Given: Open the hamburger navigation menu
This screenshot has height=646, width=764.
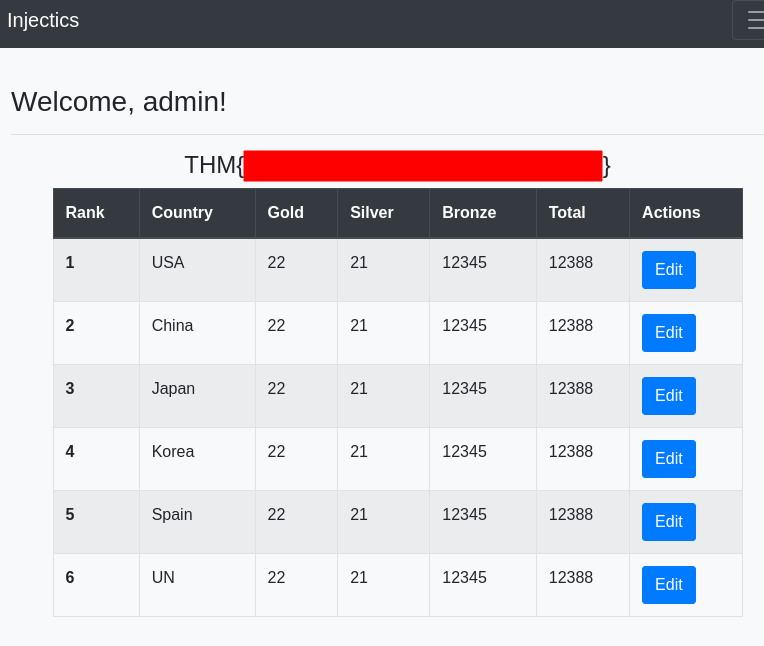Looking at the screenshot, I should coord(752,20).
